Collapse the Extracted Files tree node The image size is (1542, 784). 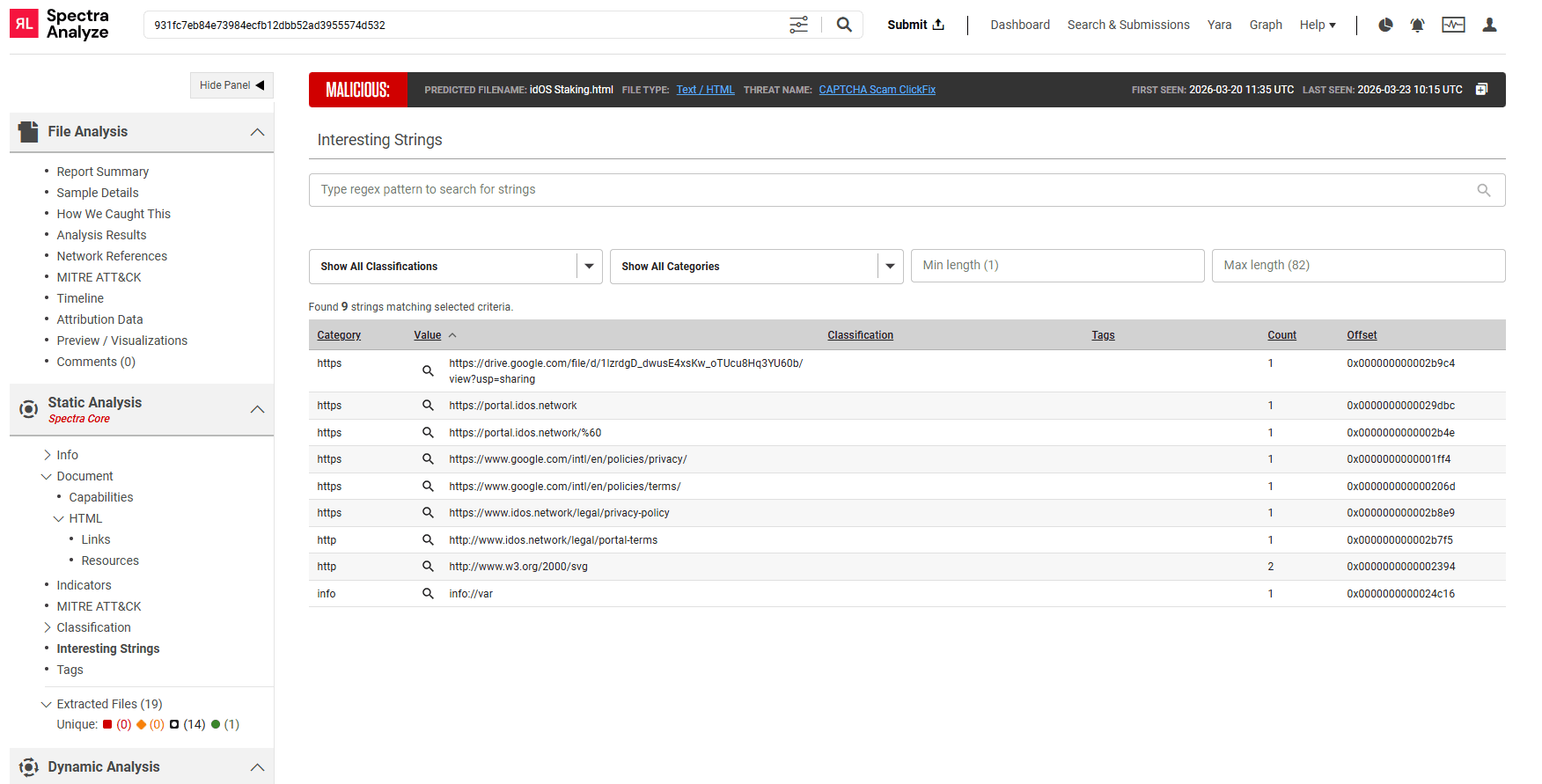coord(47,704)
